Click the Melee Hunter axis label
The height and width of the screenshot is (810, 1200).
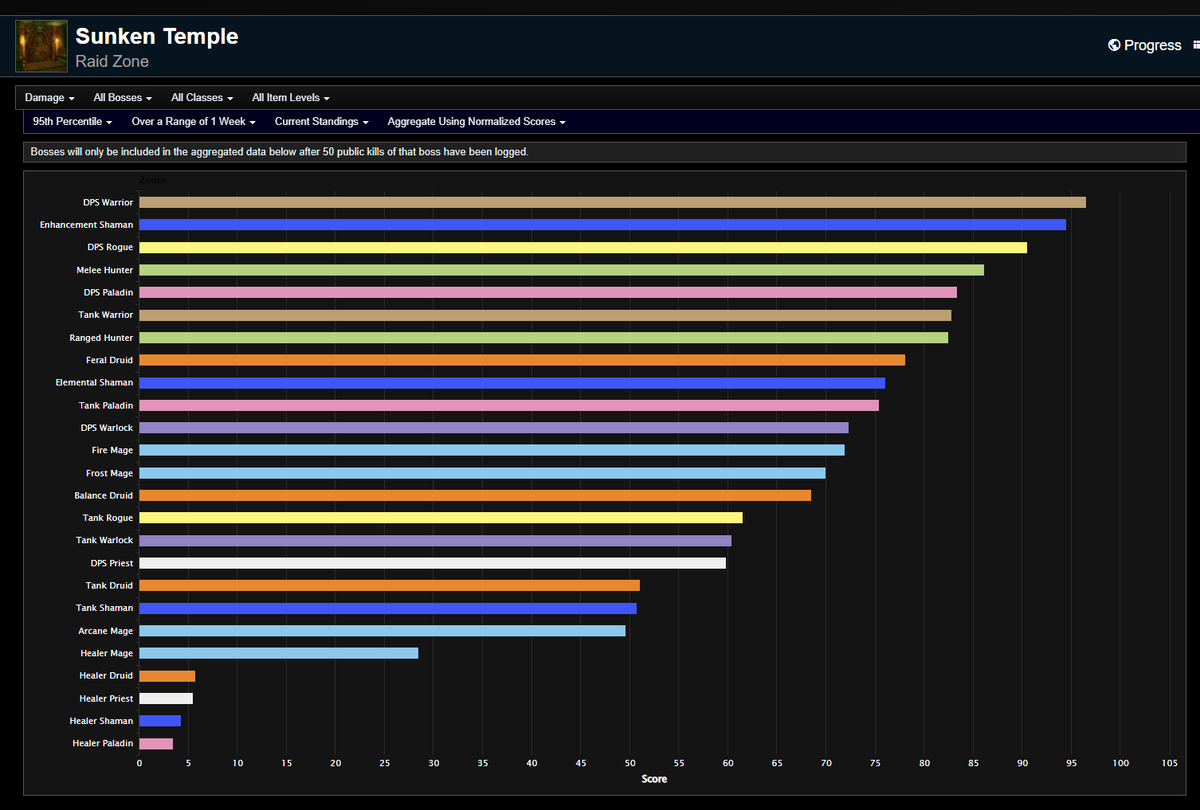(x=105, y=270)
